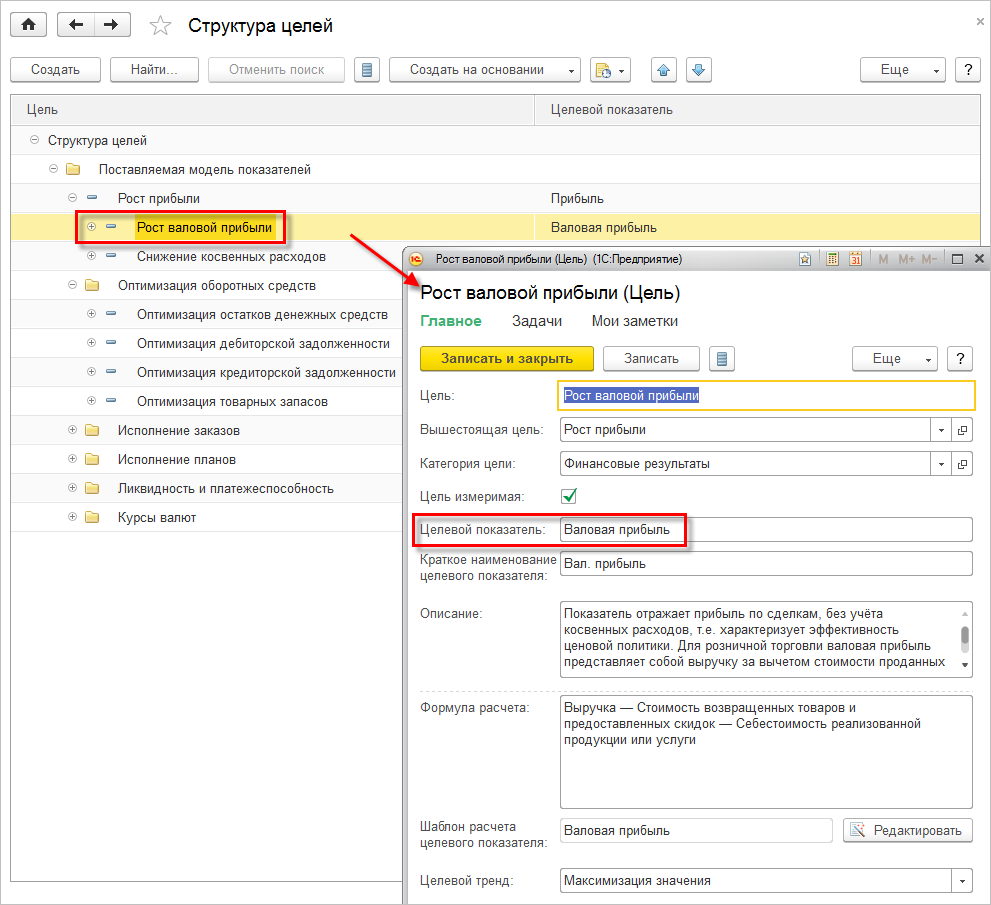The width and height of the screenshot is (991, 905).
Task: Expand the Исполнение заказов folder
Action: 73,430
